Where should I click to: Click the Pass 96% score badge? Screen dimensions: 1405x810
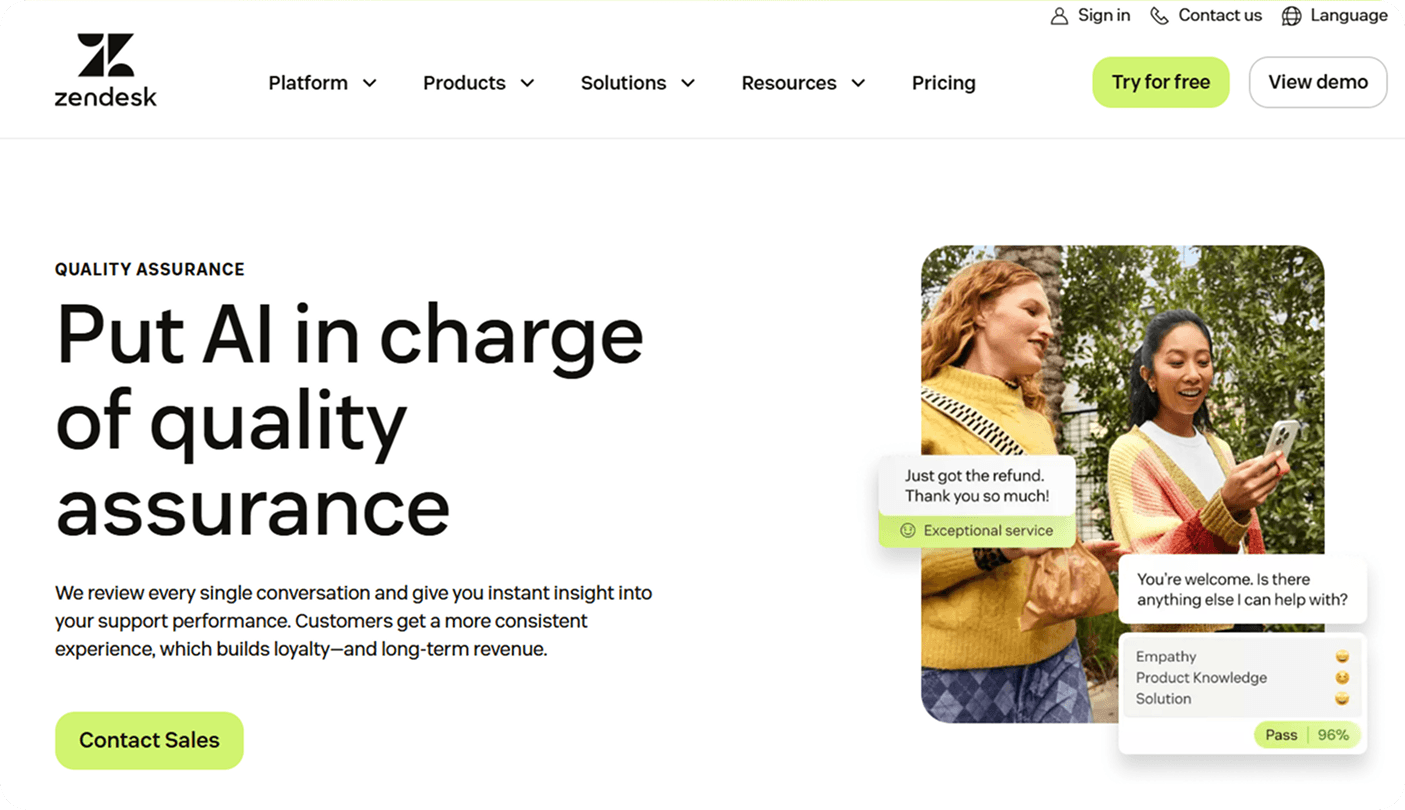coord(1307,735)
